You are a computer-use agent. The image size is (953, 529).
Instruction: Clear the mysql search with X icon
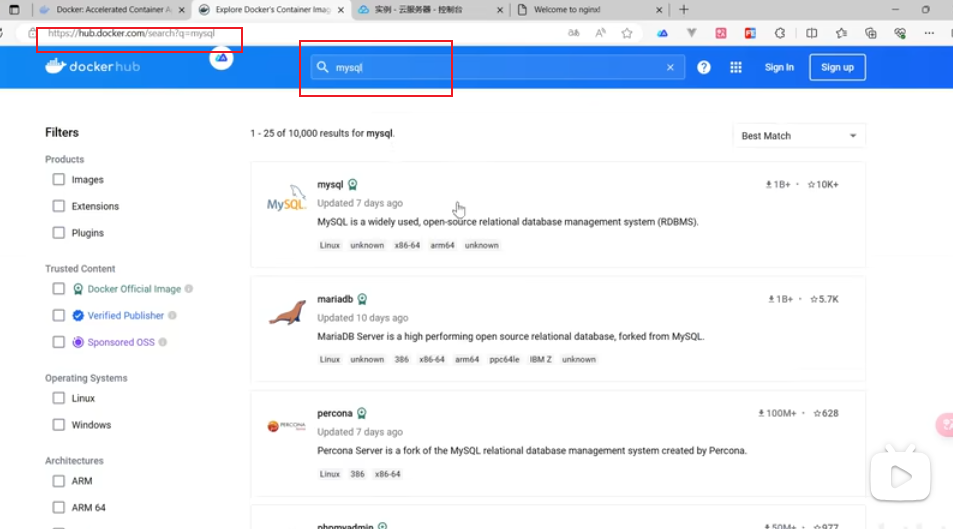[670, 67]
